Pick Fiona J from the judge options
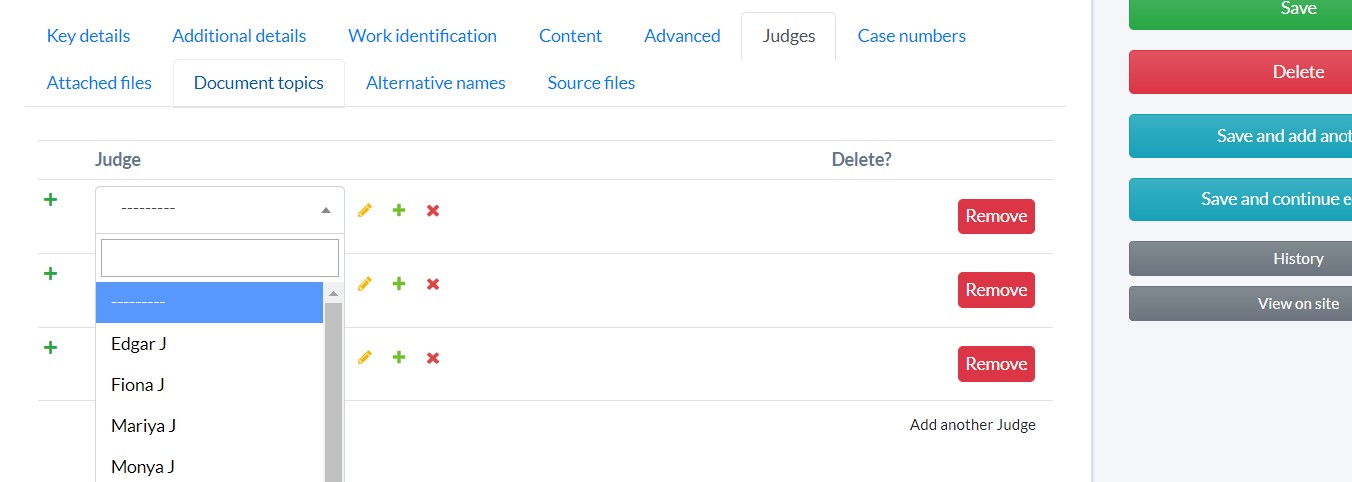 point(138,385)
